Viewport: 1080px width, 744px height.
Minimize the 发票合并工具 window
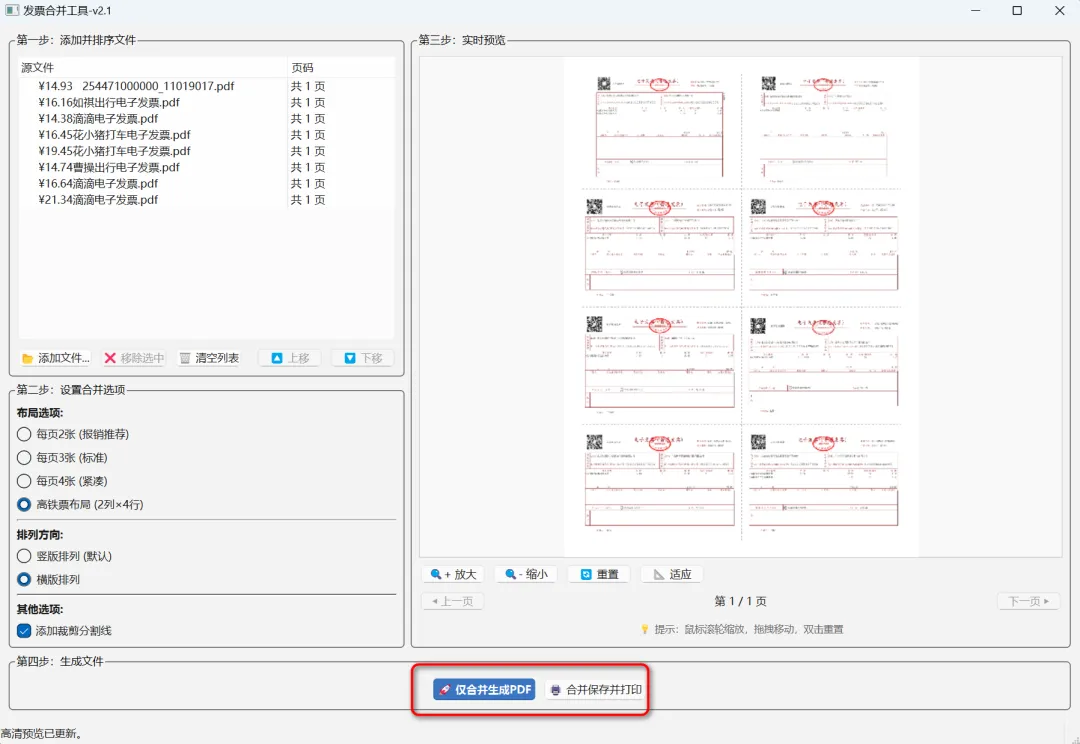tap(975, 10)
